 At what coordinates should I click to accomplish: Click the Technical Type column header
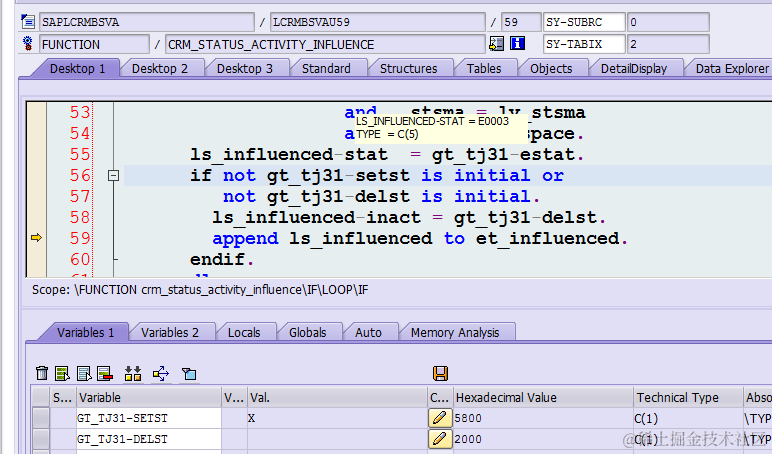[x=688, y=397]
